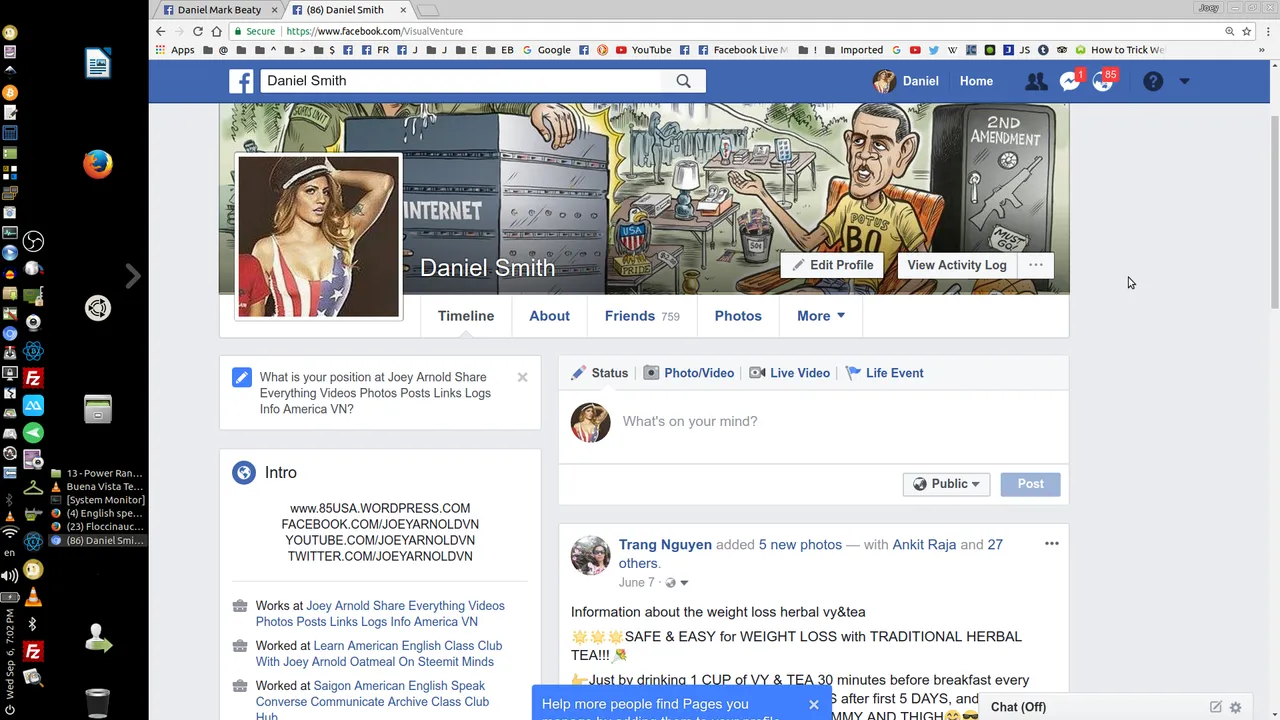This screenshot has width=1280, height=720.
Task: Click the Post button
Action: tap(1030, 484)
